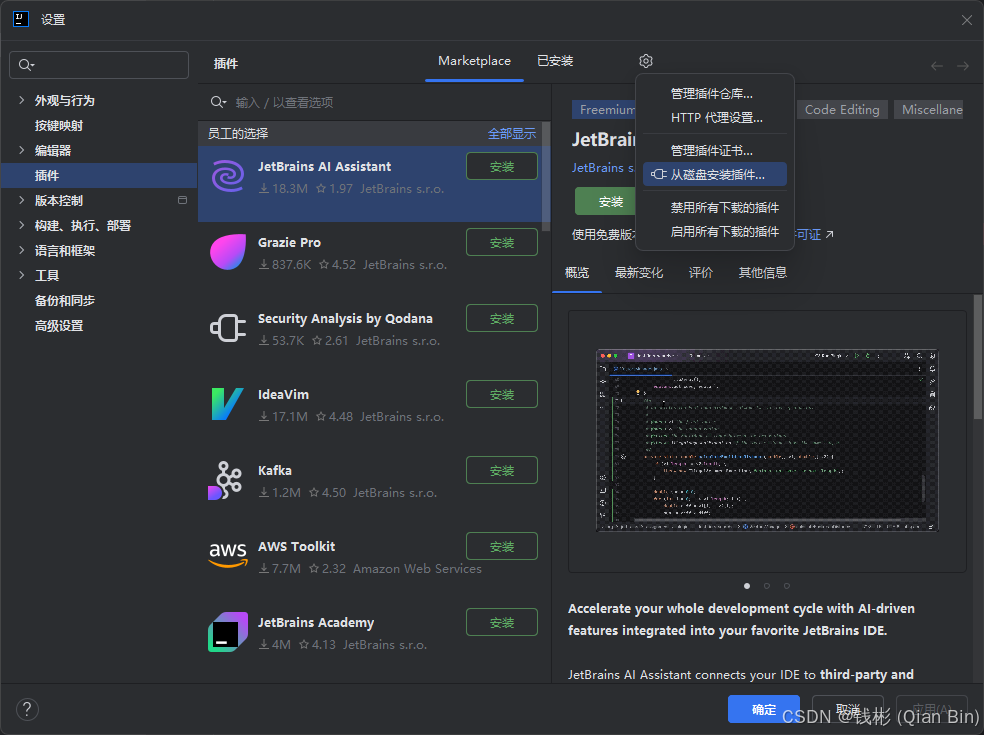Open the 概览 detail tab
Viewport: 984px width, 735px height.
coord(577,272)
